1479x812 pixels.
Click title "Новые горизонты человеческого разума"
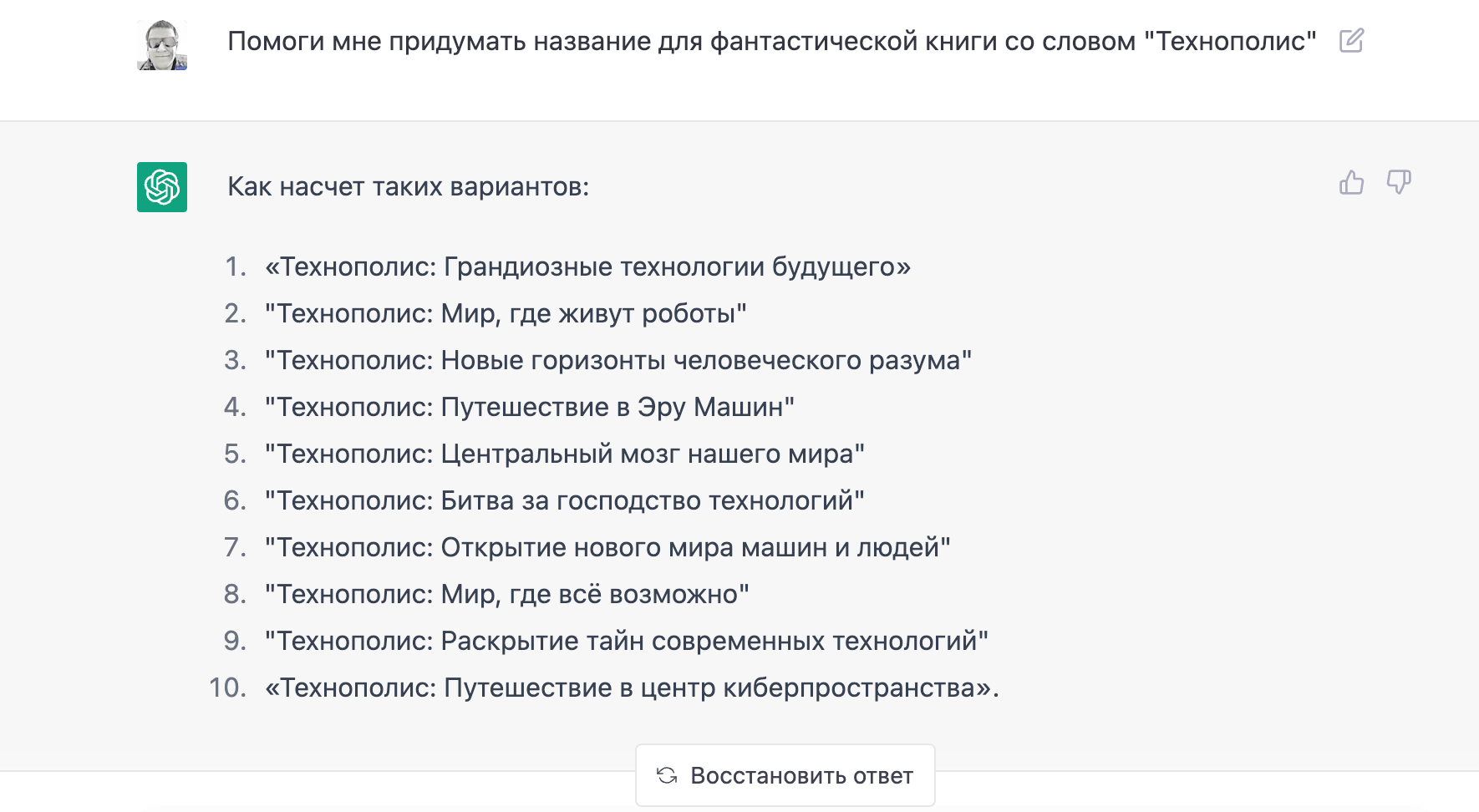click(618, 360)
